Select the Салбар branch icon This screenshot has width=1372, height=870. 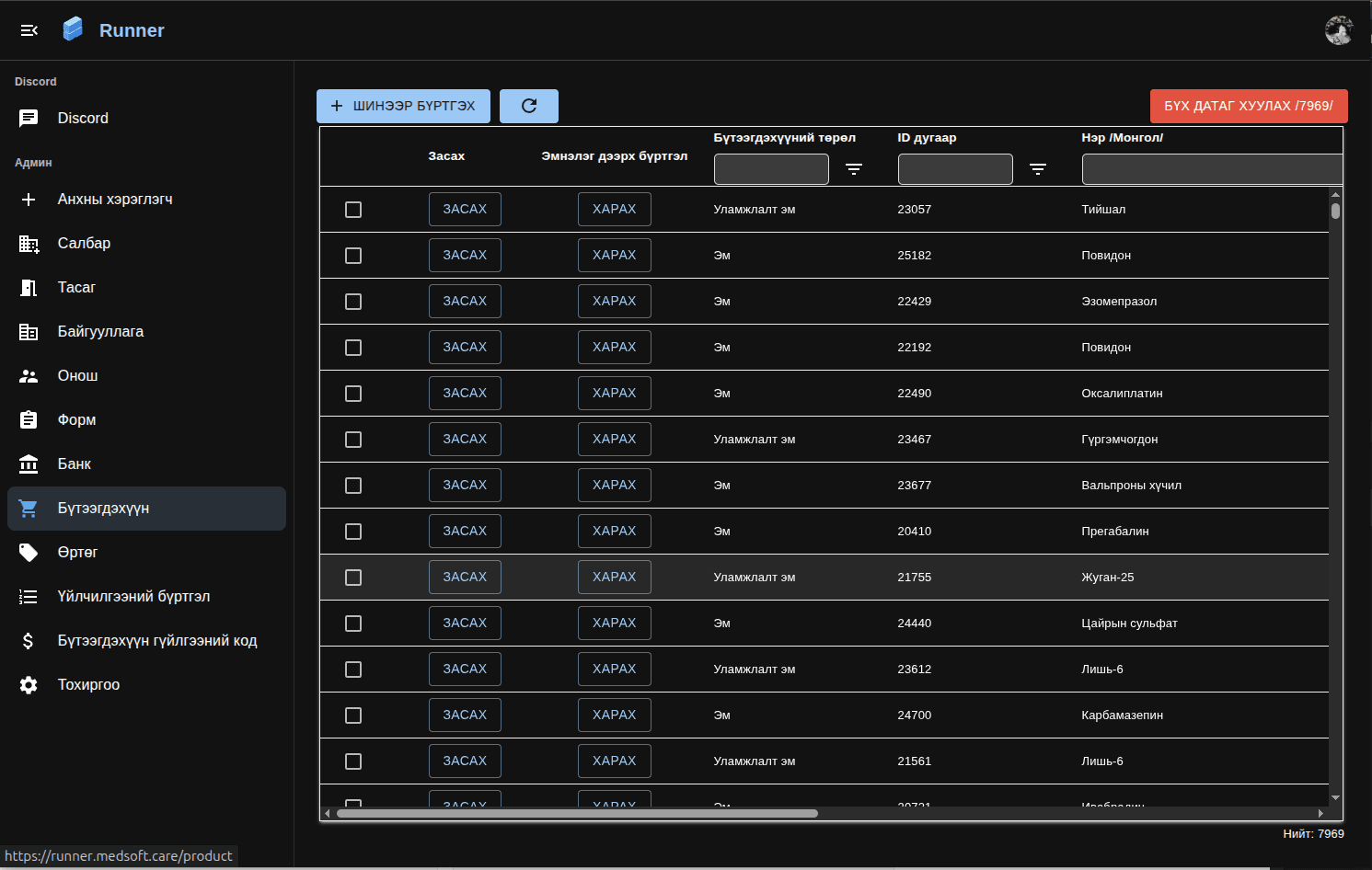[29, 243]
